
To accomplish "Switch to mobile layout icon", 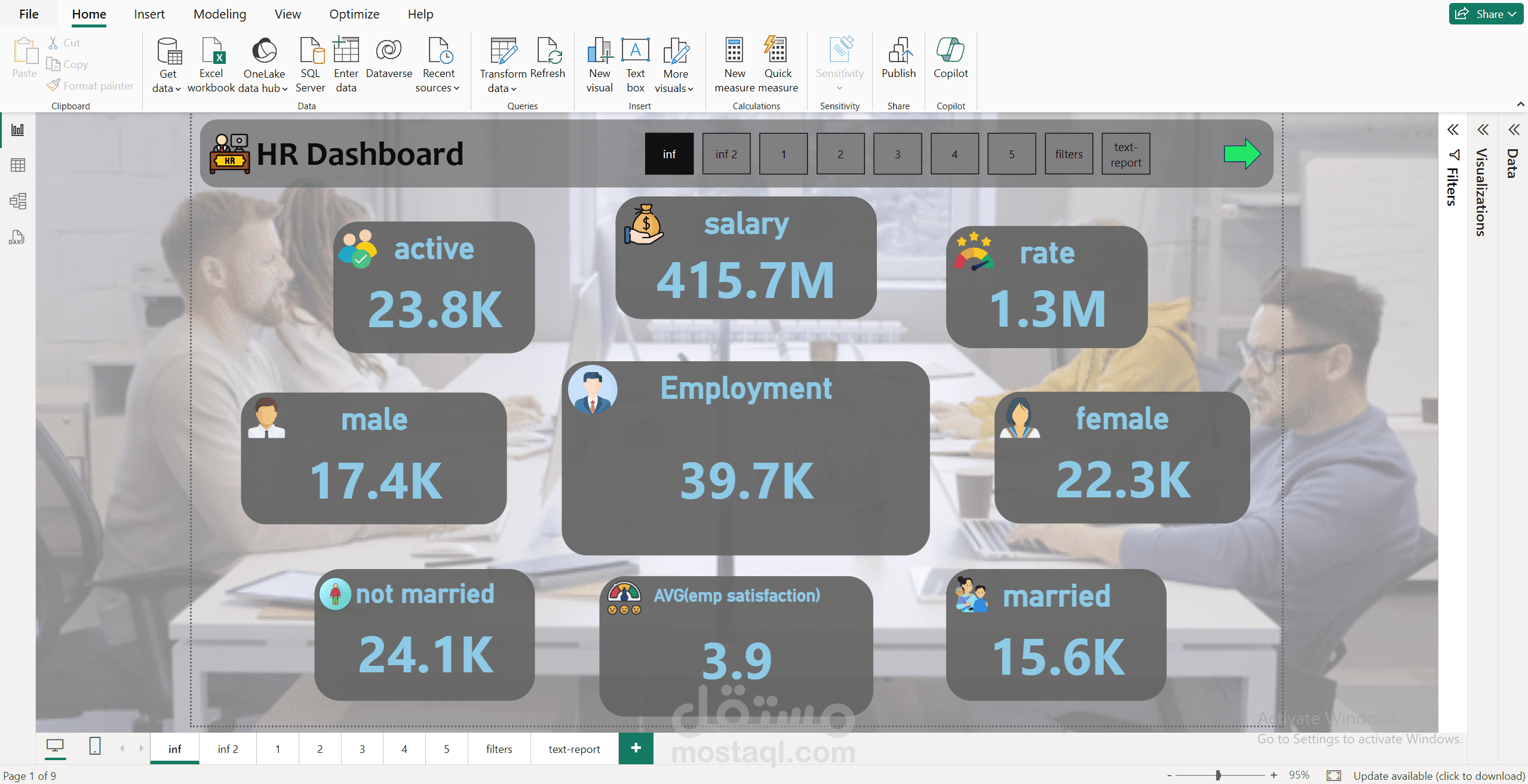I will click(94, 746).
